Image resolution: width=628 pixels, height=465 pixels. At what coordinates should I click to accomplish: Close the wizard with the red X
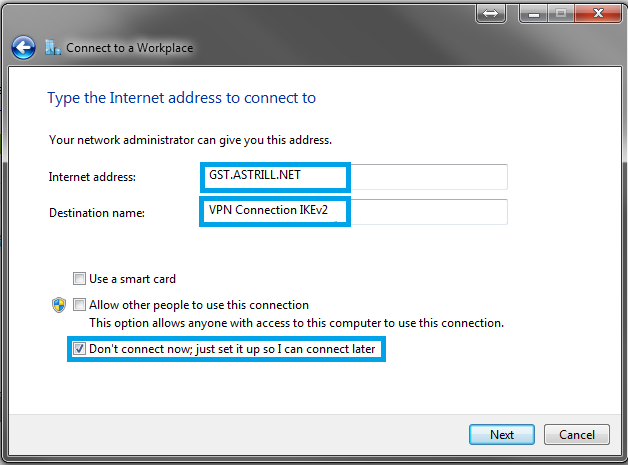coord(598,13)
